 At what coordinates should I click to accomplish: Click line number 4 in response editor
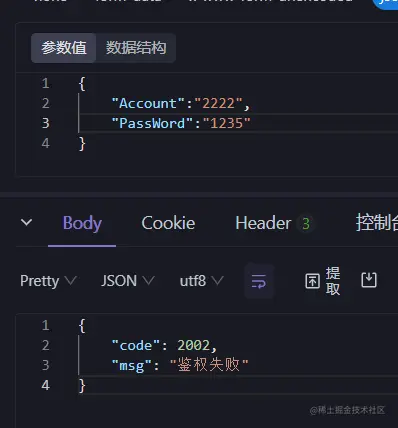click(46, 385)
